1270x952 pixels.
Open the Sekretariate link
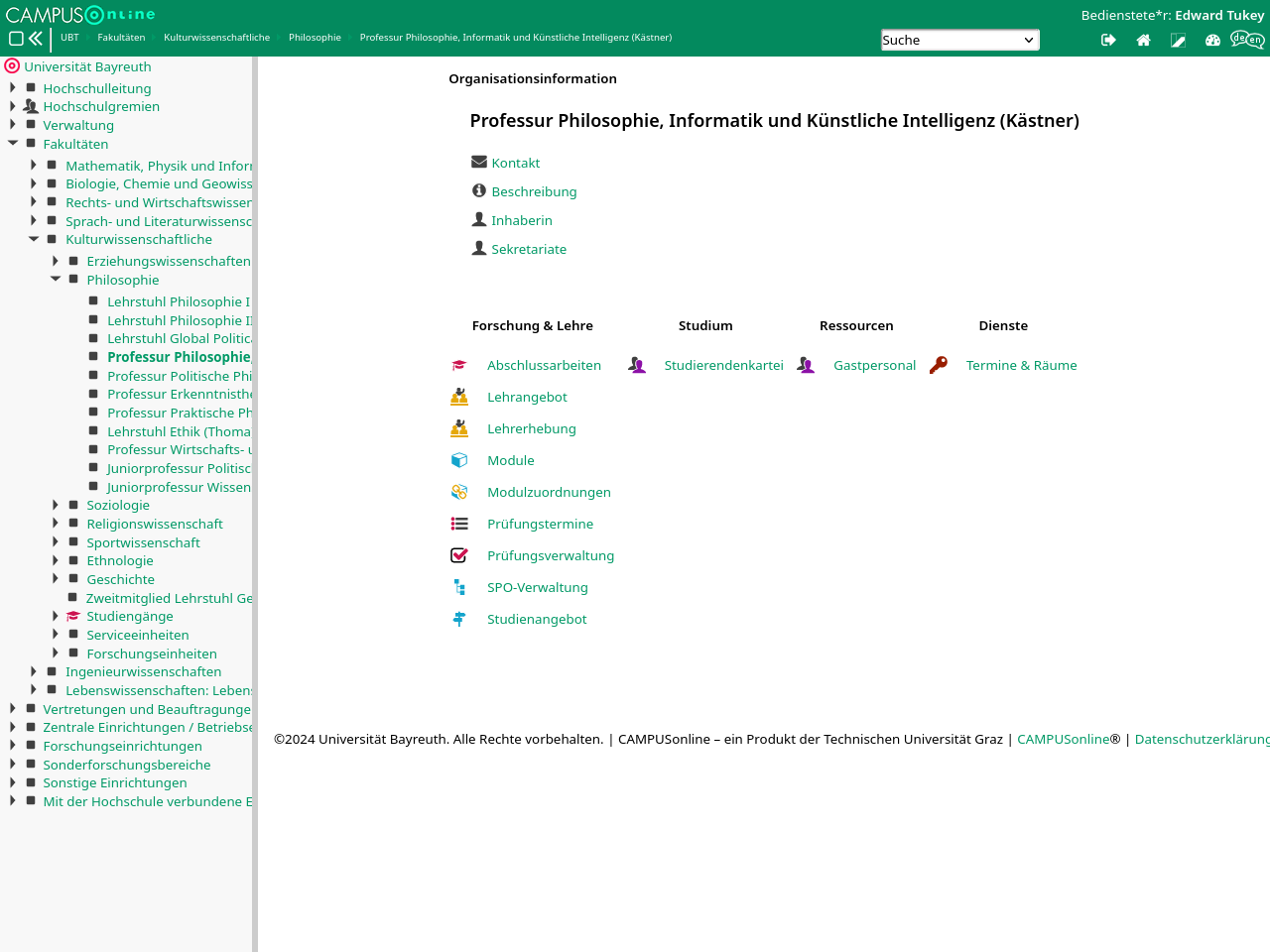[x=529, y=249]
